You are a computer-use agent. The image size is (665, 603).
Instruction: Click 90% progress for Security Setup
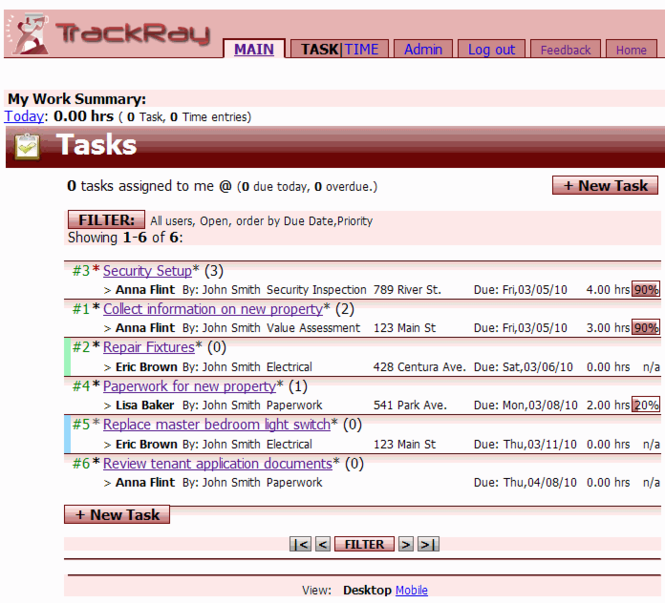point(645,290)
